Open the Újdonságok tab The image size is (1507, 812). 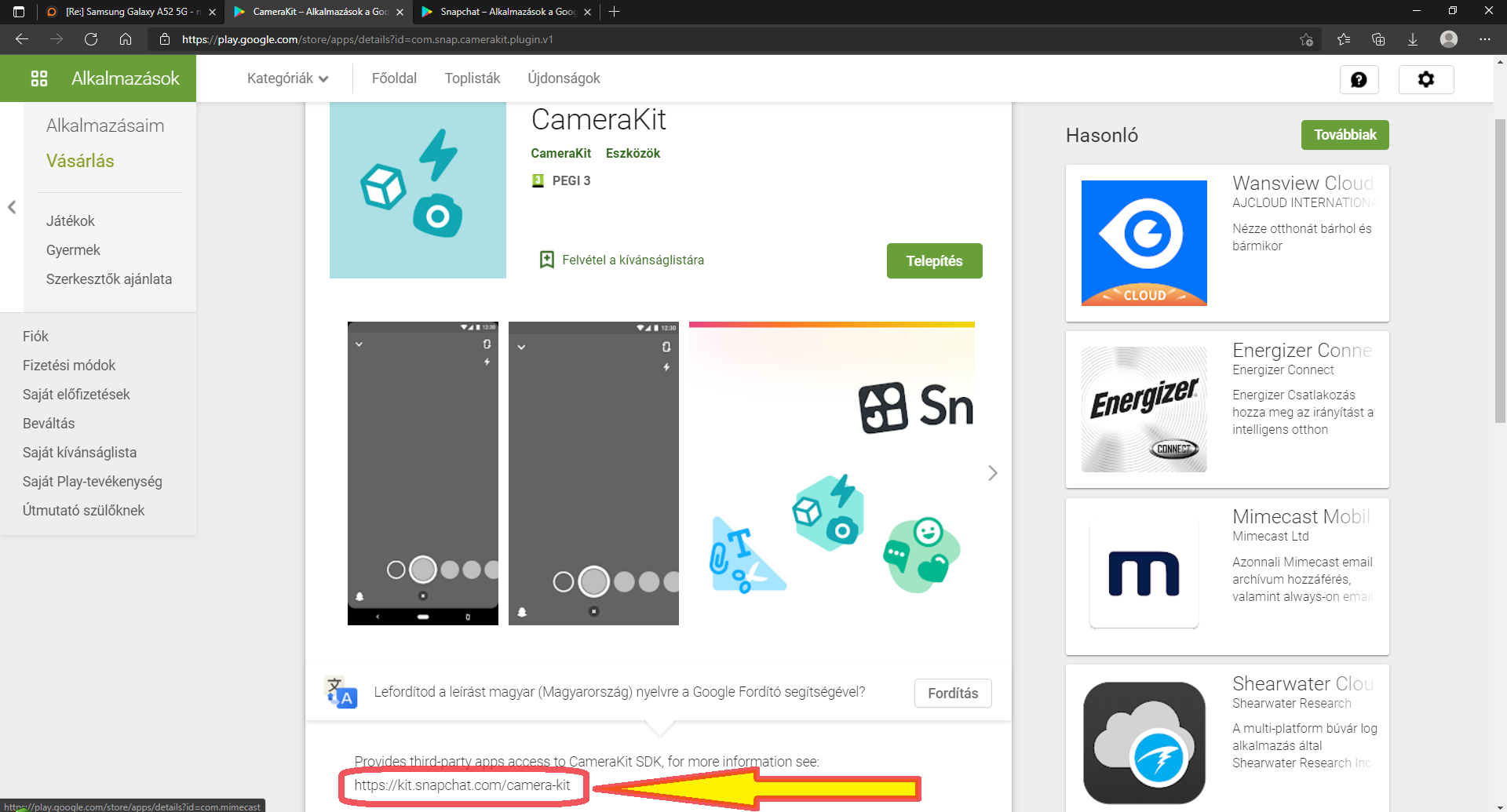point(564,78)
